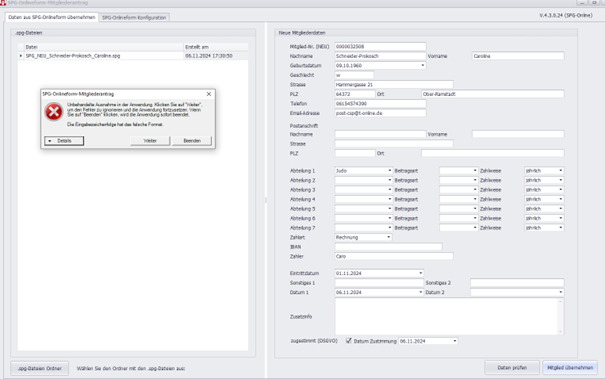The image size is (605, 379).
Task: Expand Details in the error dialog
Action: coord(64,141)
